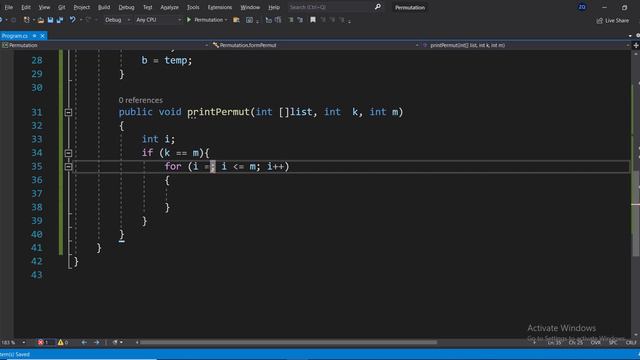Click the comment-out lines icon
The image size is (640, 360).
pyautogui.click(x=291, y=20)
